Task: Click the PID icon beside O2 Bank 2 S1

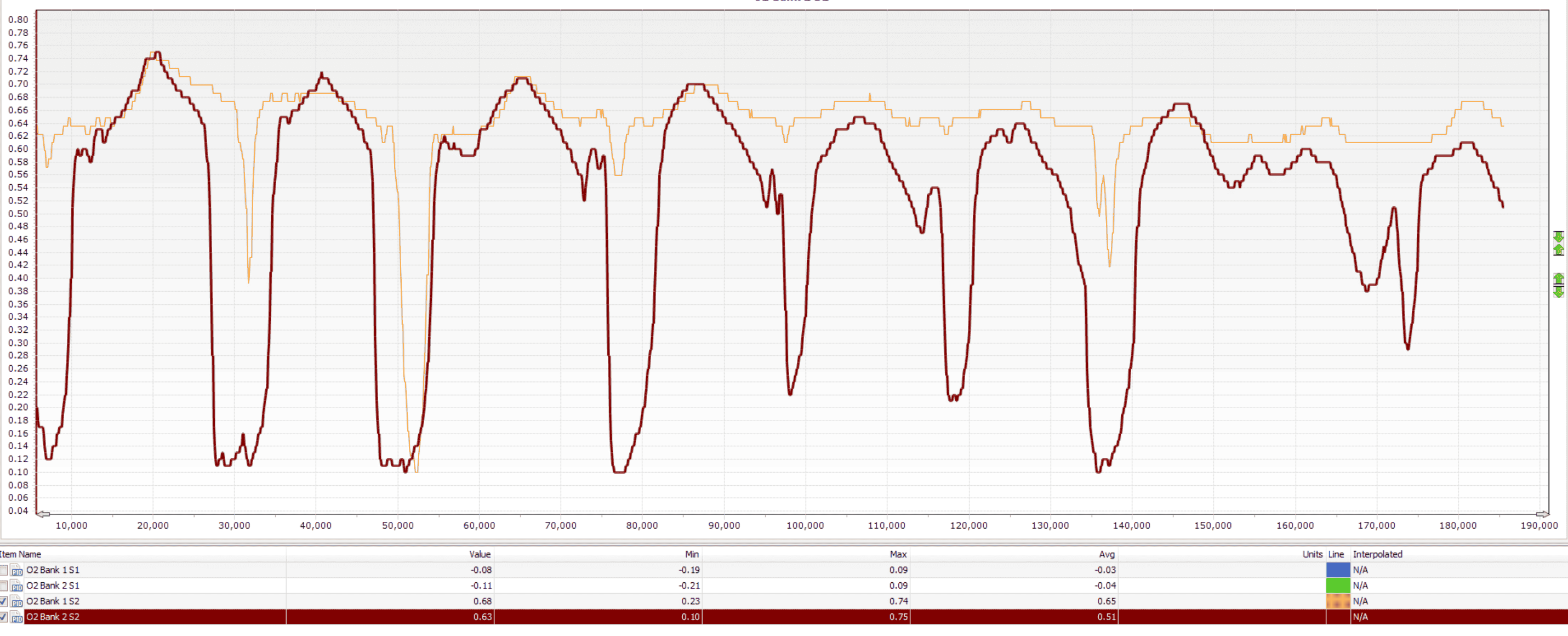Action: pos(16,586)
